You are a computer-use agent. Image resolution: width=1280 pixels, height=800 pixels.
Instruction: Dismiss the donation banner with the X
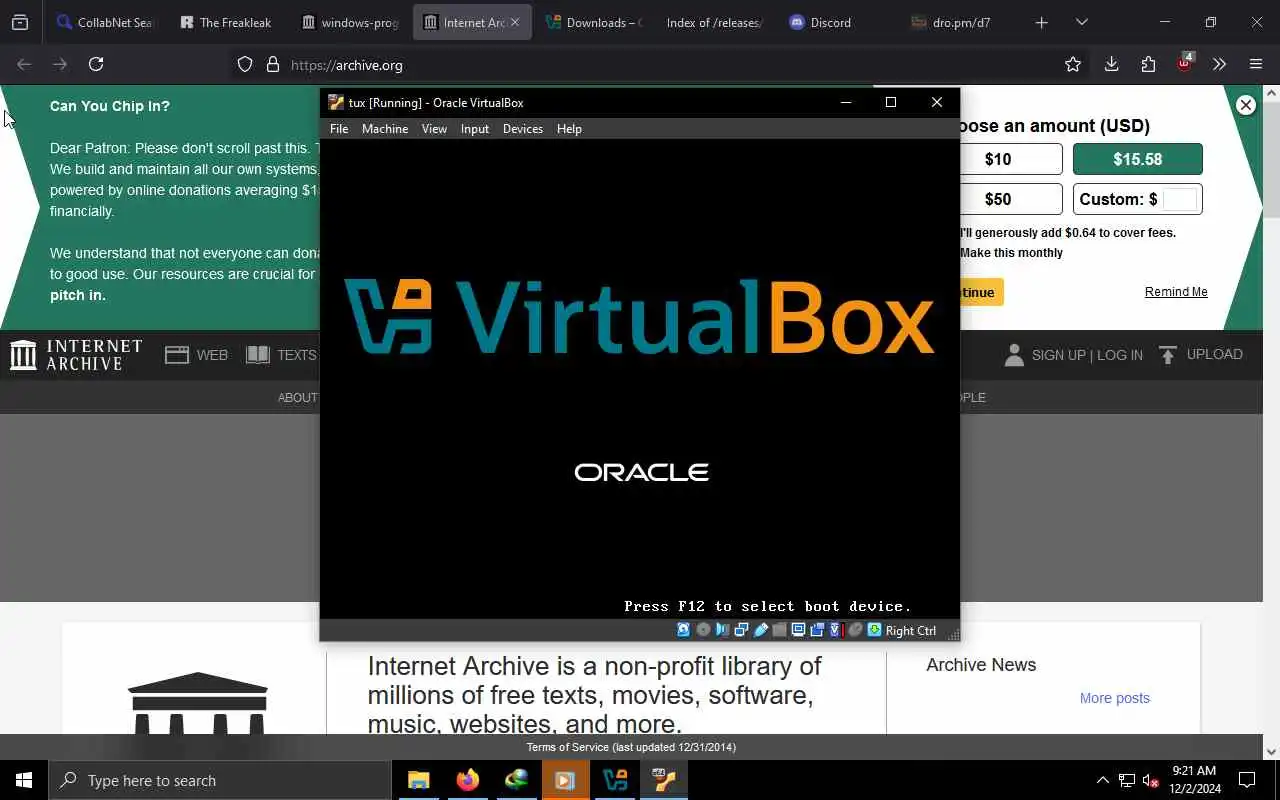[x=1246, y=105]
